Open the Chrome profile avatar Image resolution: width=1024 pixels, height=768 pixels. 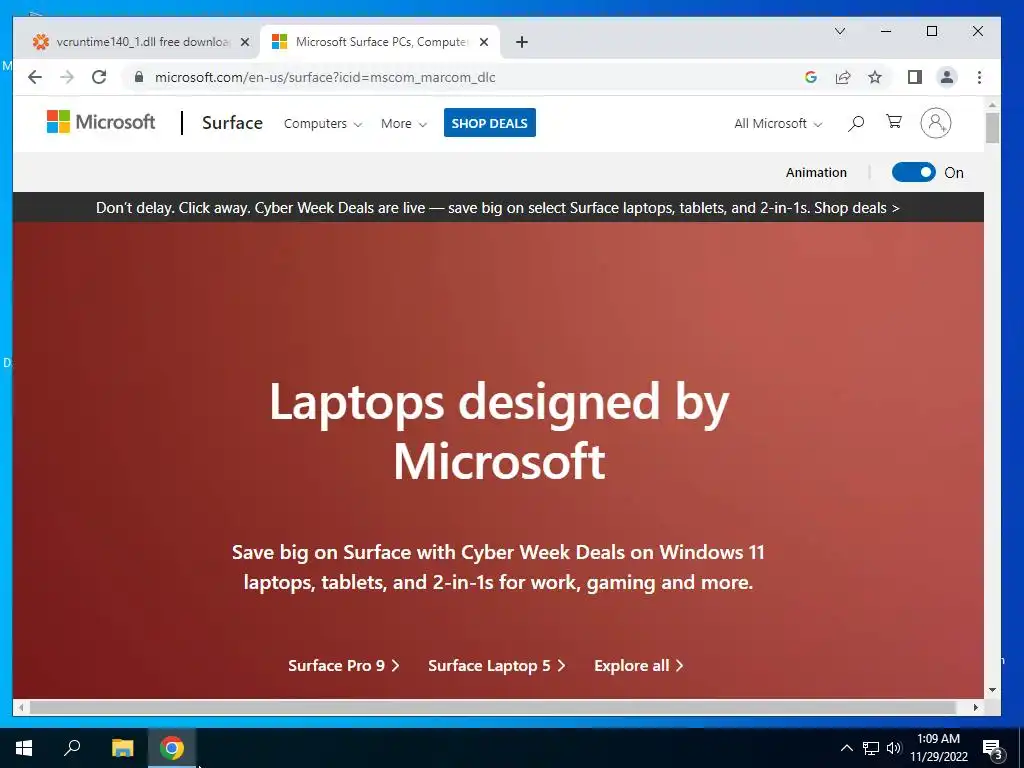tap(946, 77)
